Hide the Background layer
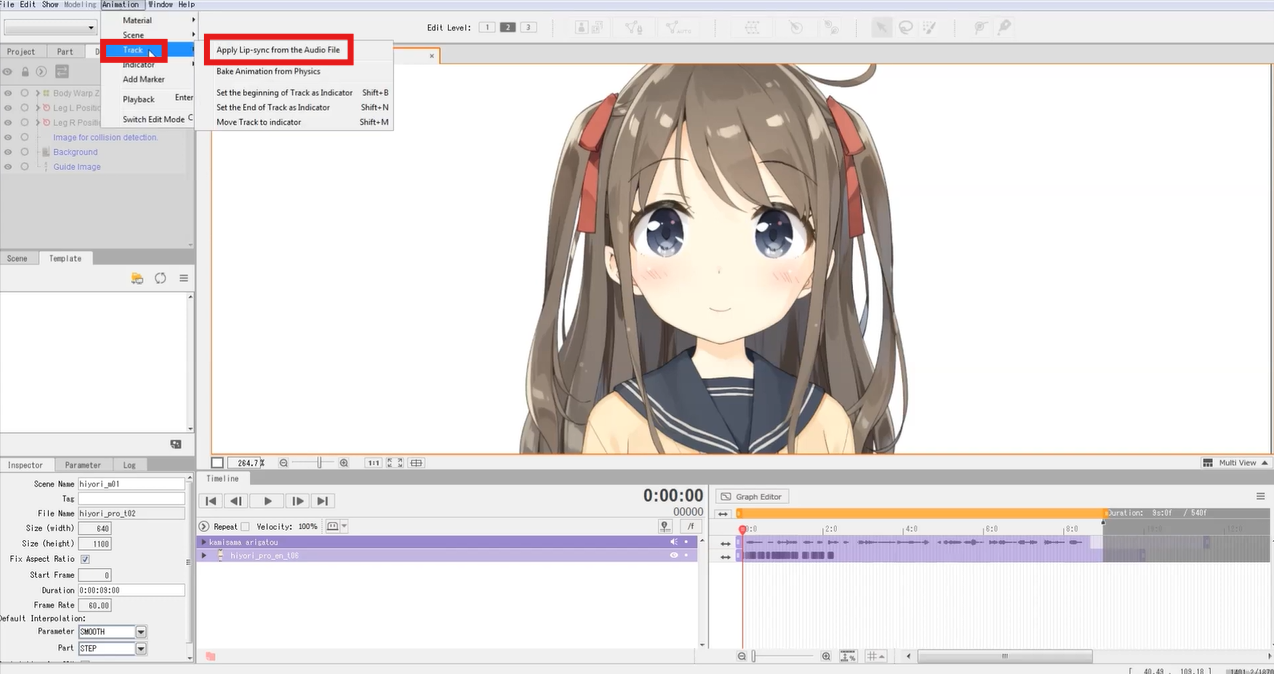1274x674 pixels. pos(8,152)
